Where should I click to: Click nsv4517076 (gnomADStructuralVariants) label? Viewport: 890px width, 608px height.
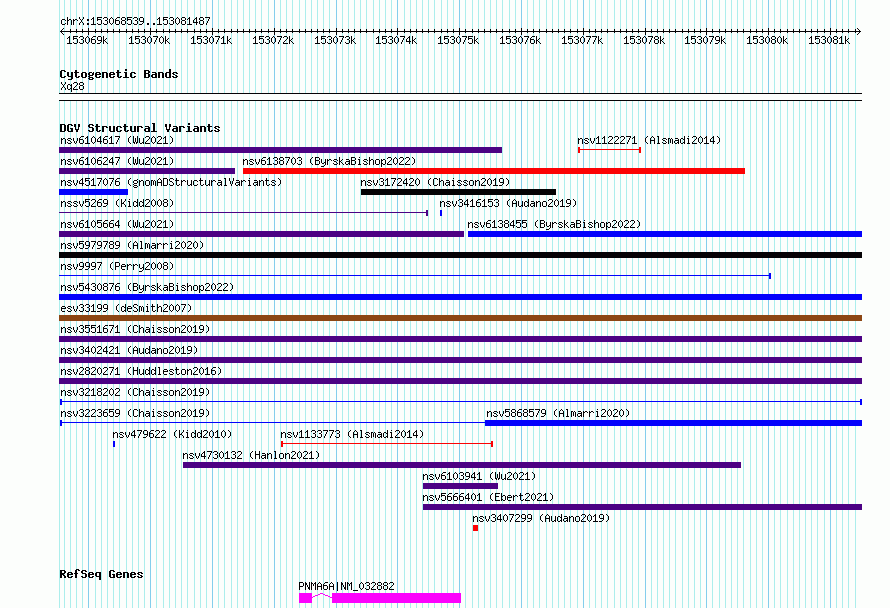tap(171, 182)
